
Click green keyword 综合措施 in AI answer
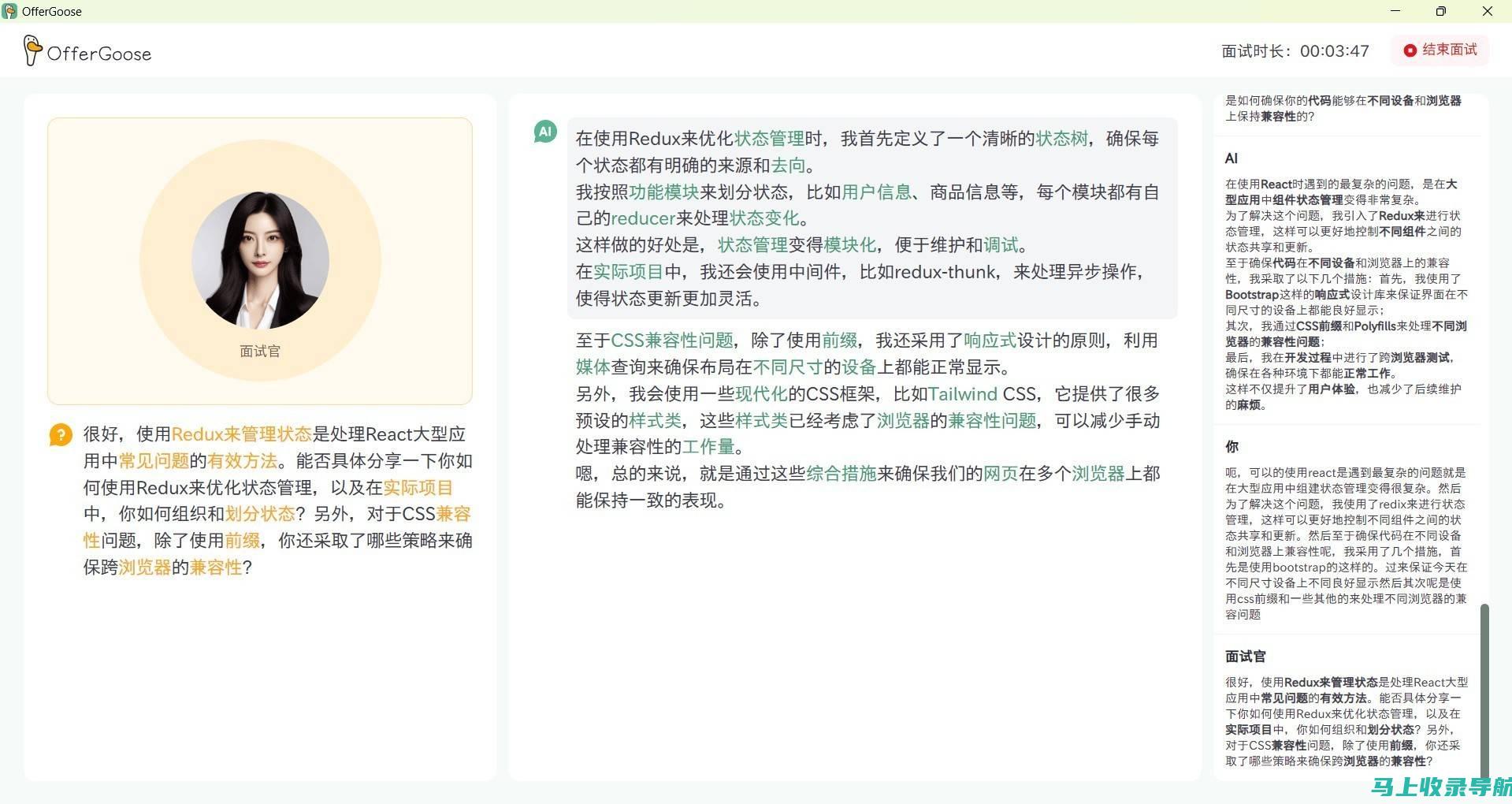point(841,474)
